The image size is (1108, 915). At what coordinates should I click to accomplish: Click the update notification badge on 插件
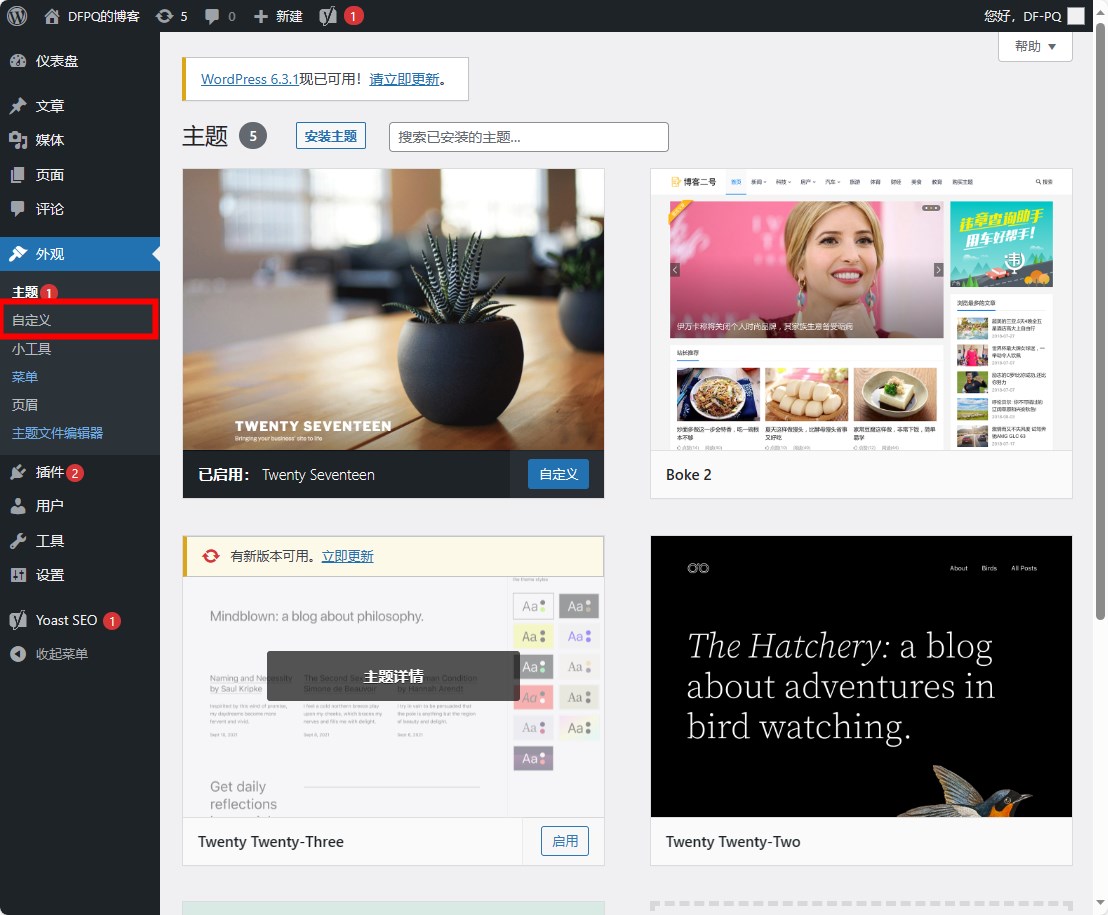(x=75, y=473)
